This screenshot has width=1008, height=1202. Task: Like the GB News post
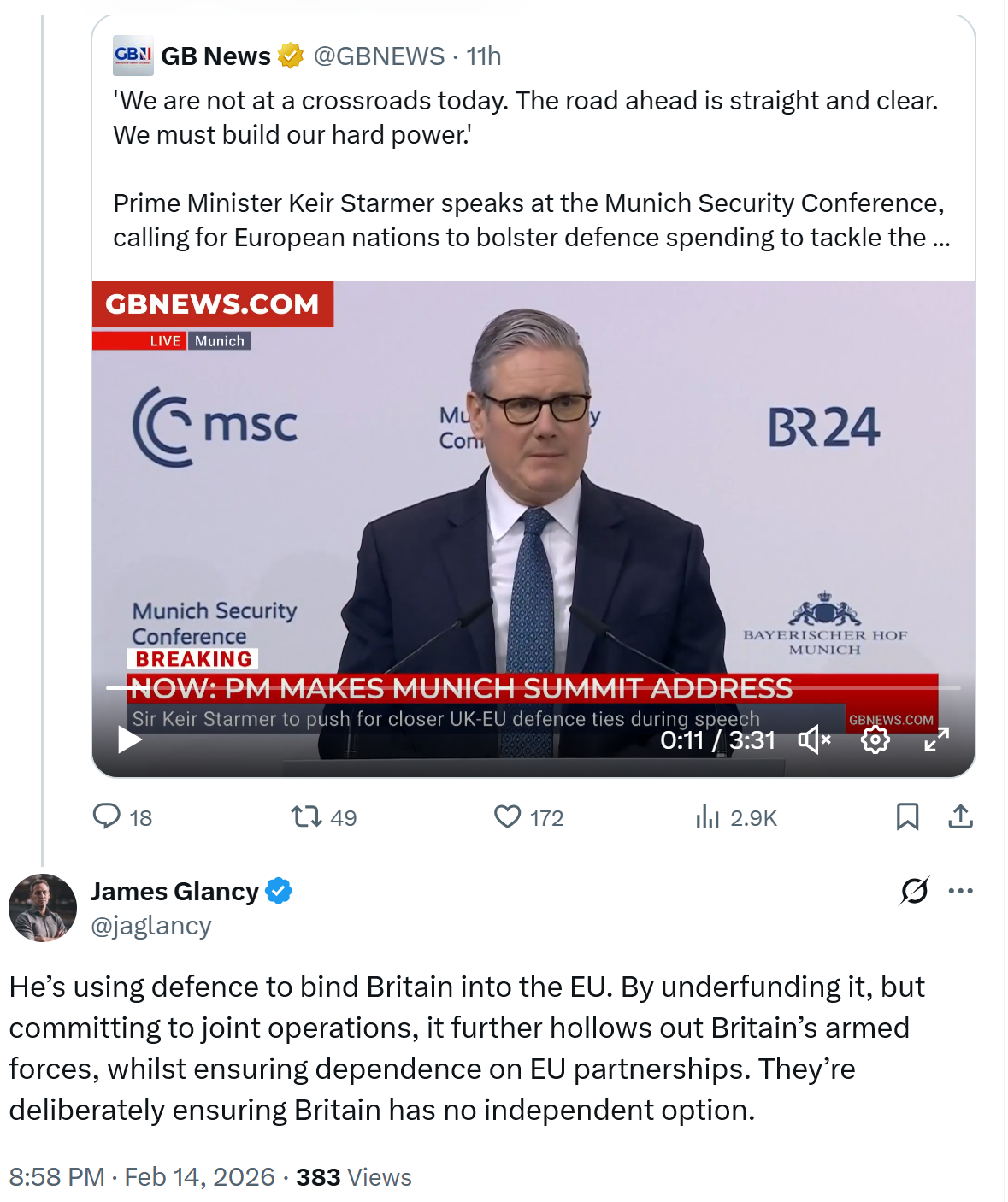pos(508,816)
